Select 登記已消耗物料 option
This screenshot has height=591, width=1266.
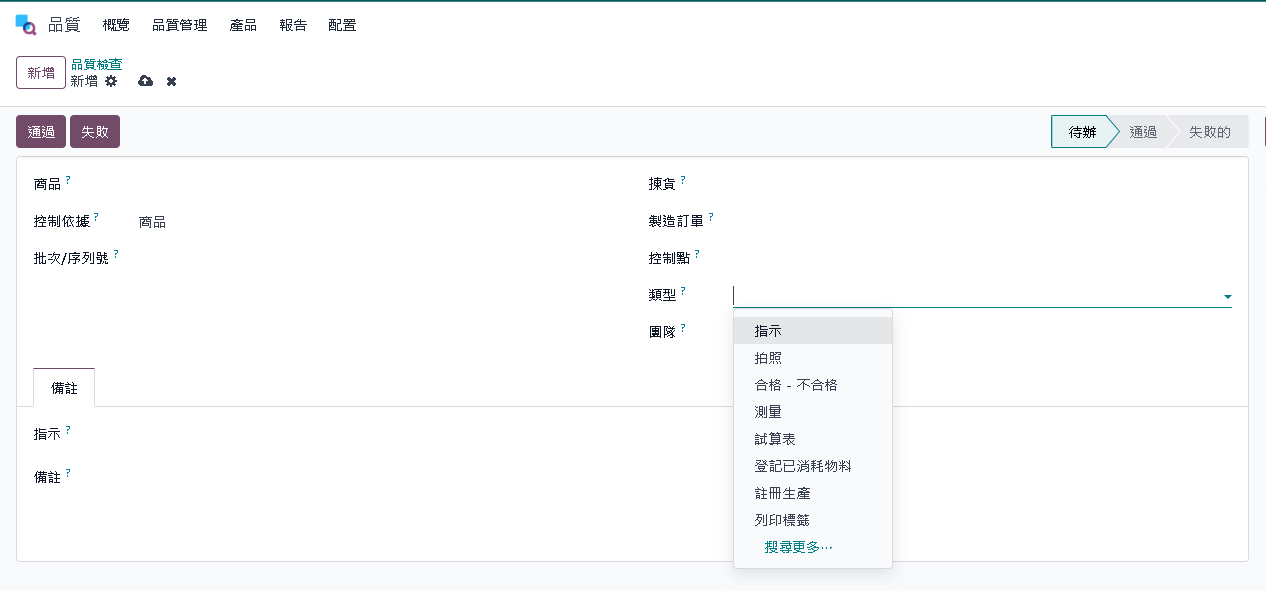click(x=803, y=466)
